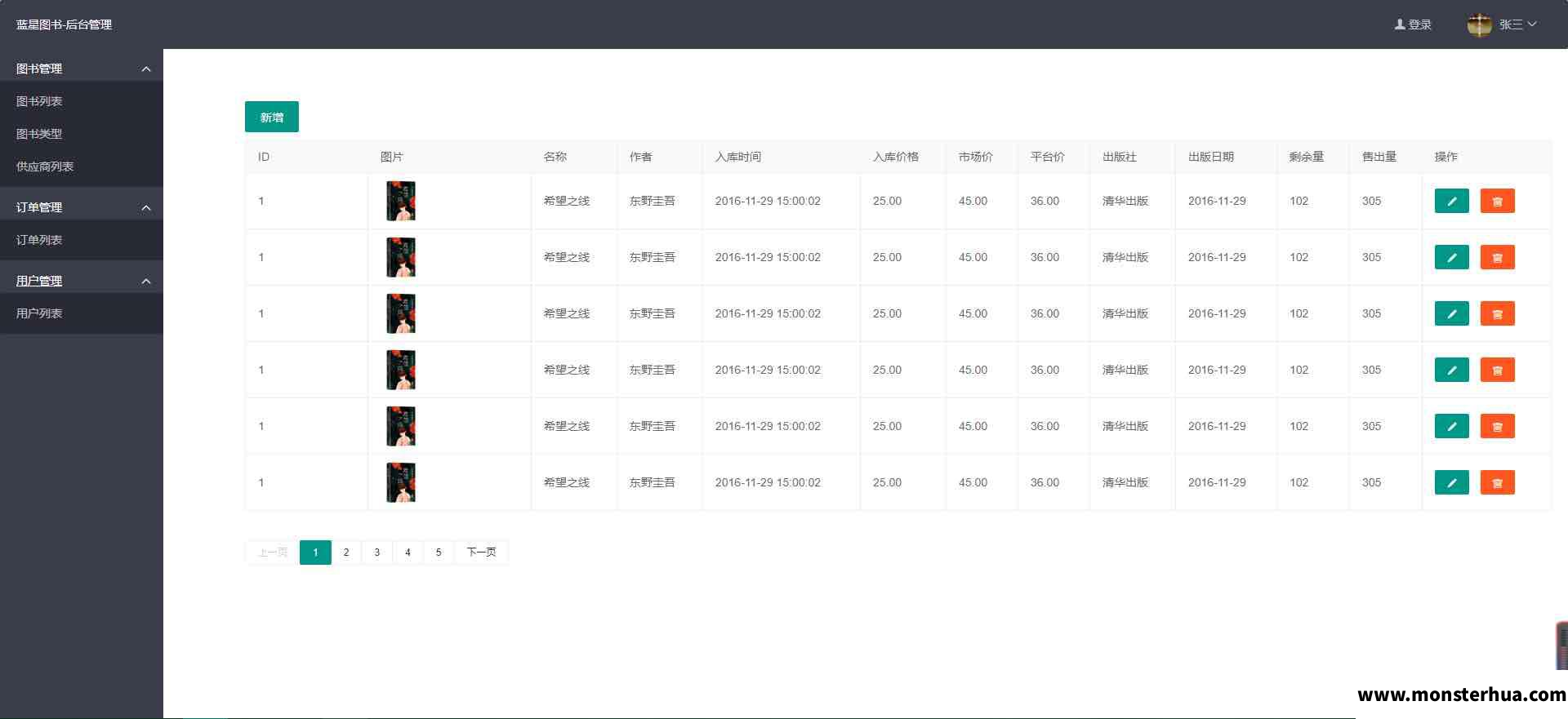
Task: Click book cover thumbnail in fourth row
Action: [401, 370]
